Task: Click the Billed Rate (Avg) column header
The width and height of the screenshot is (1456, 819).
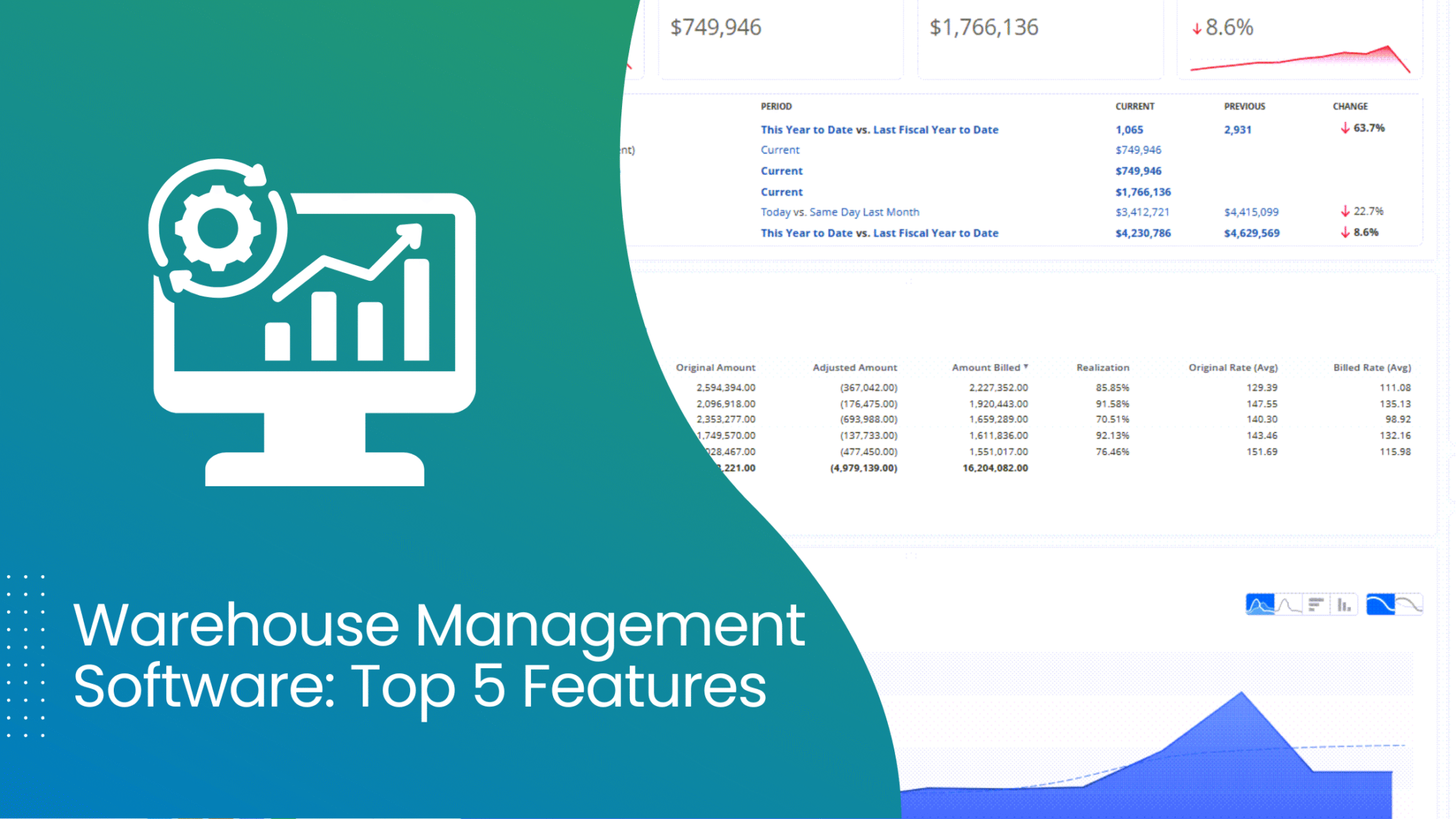Action: click(x=1371, y=368)
